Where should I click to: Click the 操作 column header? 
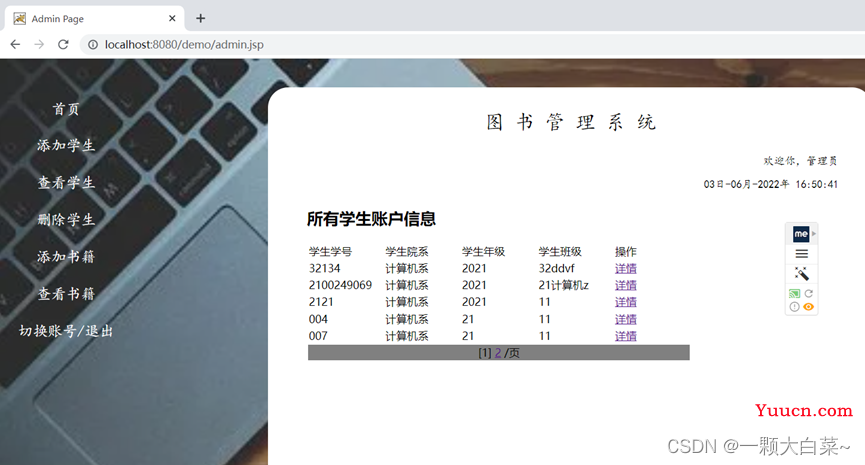[626, 252]
